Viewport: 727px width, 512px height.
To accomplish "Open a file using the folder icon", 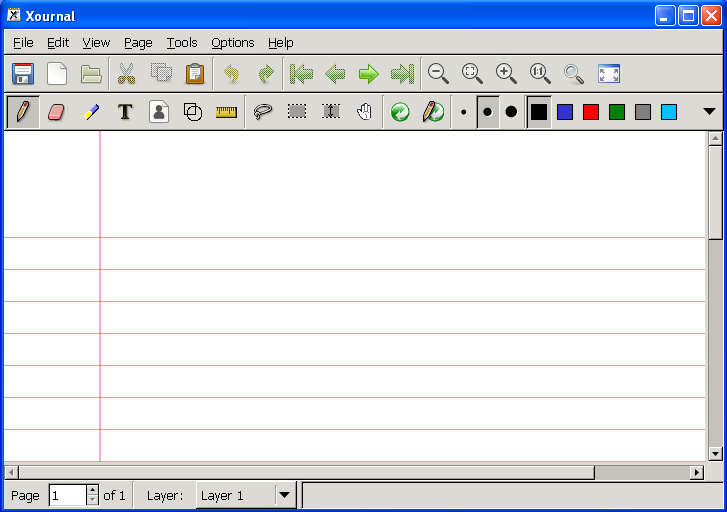I will coord(91,74).
